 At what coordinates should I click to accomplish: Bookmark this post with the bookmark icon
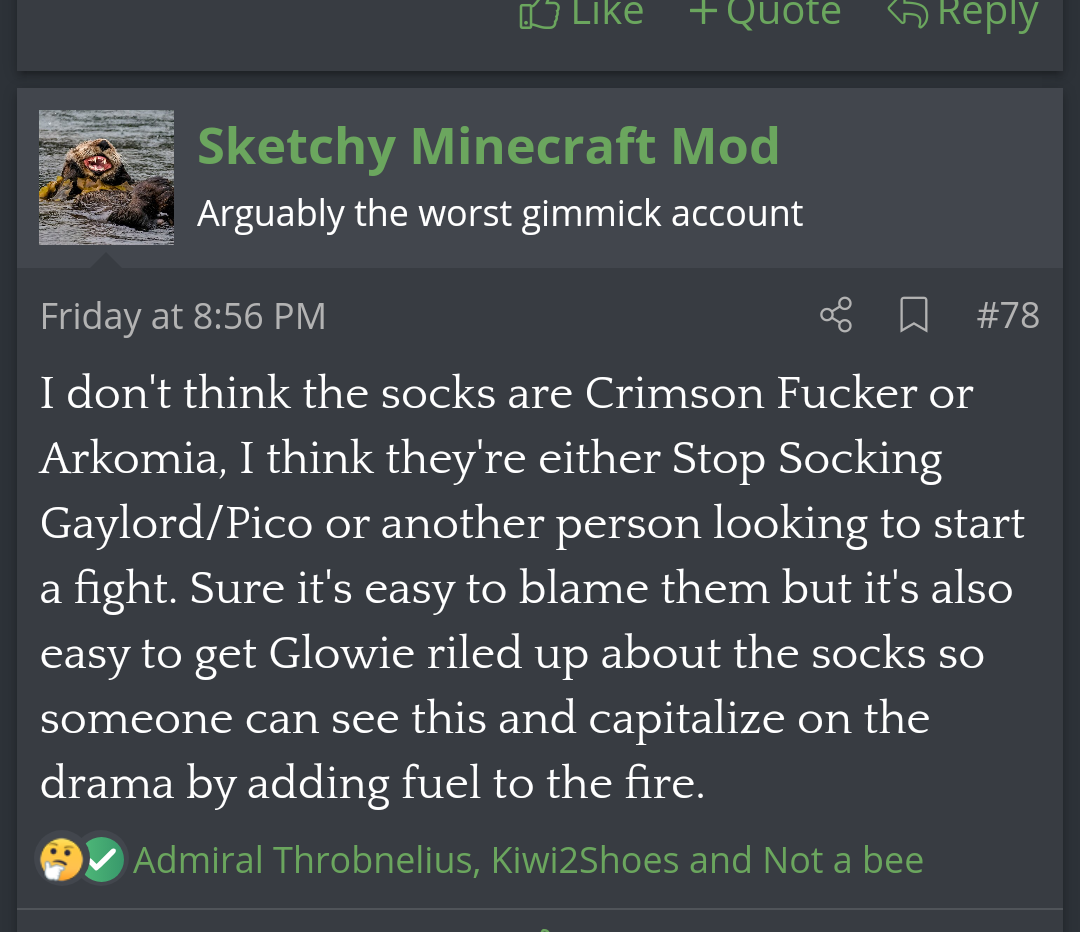click(x=913, y=315)
